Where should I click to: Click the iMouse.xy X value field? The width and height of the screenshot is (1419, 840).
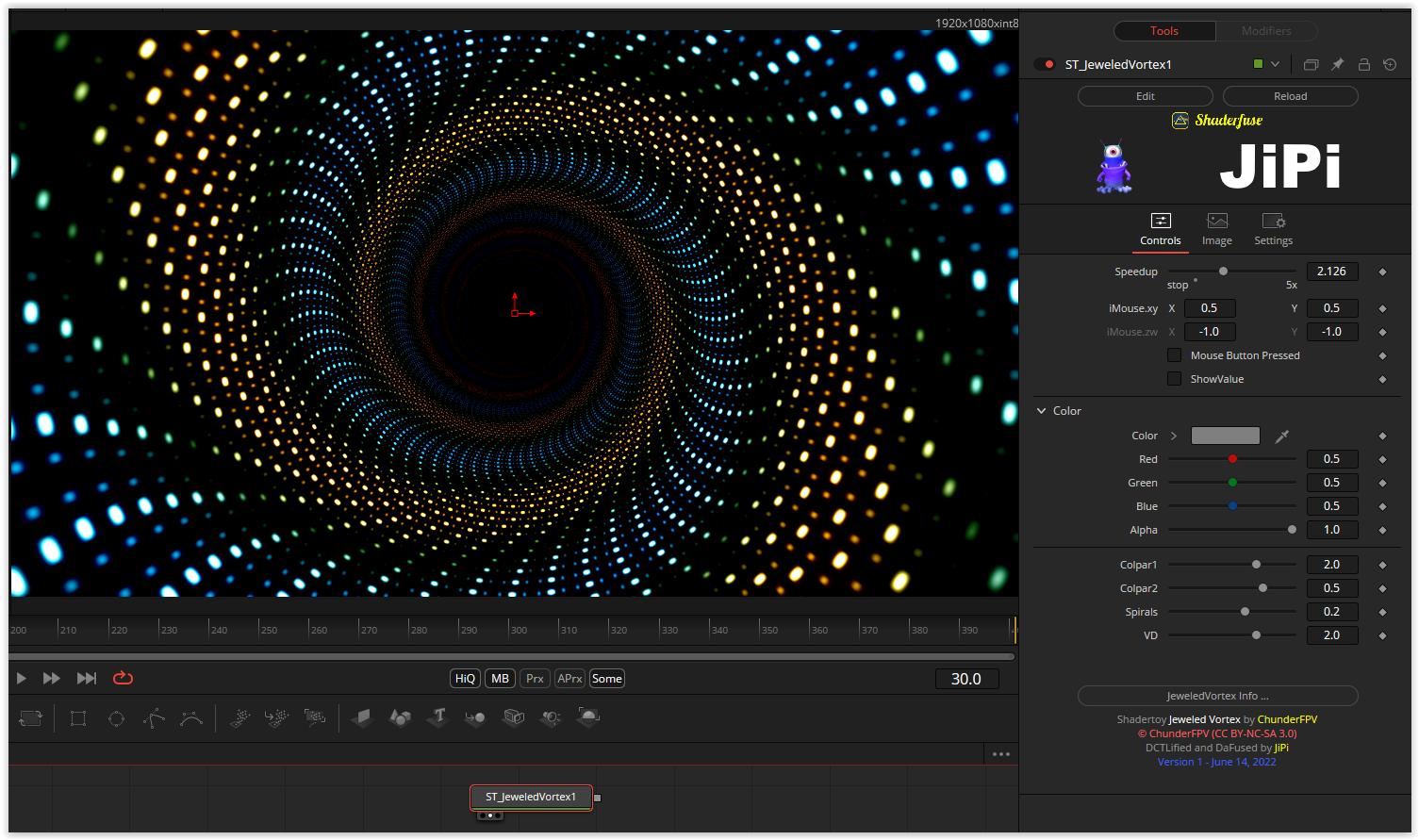tap(1210, 308)
